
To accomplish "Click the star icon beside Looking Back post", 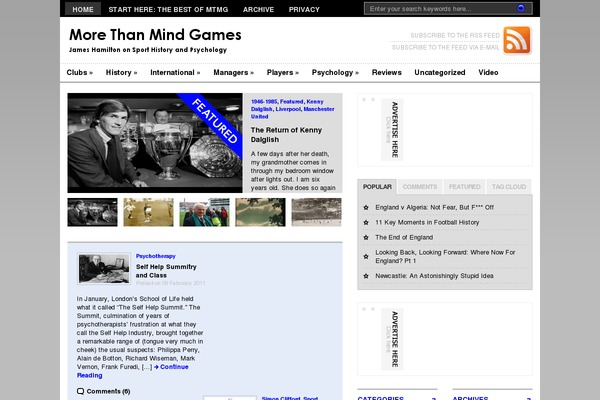I will (366, 256).
